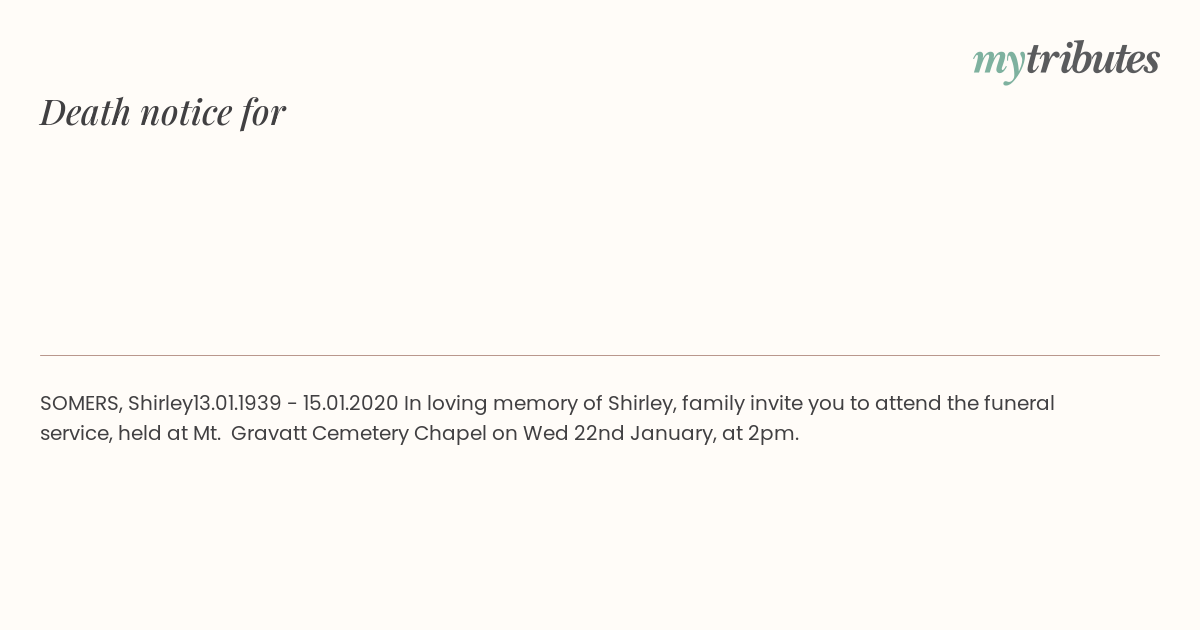
Task: Select the birth date 13.01.1939
Action: (x=238, y=403)
